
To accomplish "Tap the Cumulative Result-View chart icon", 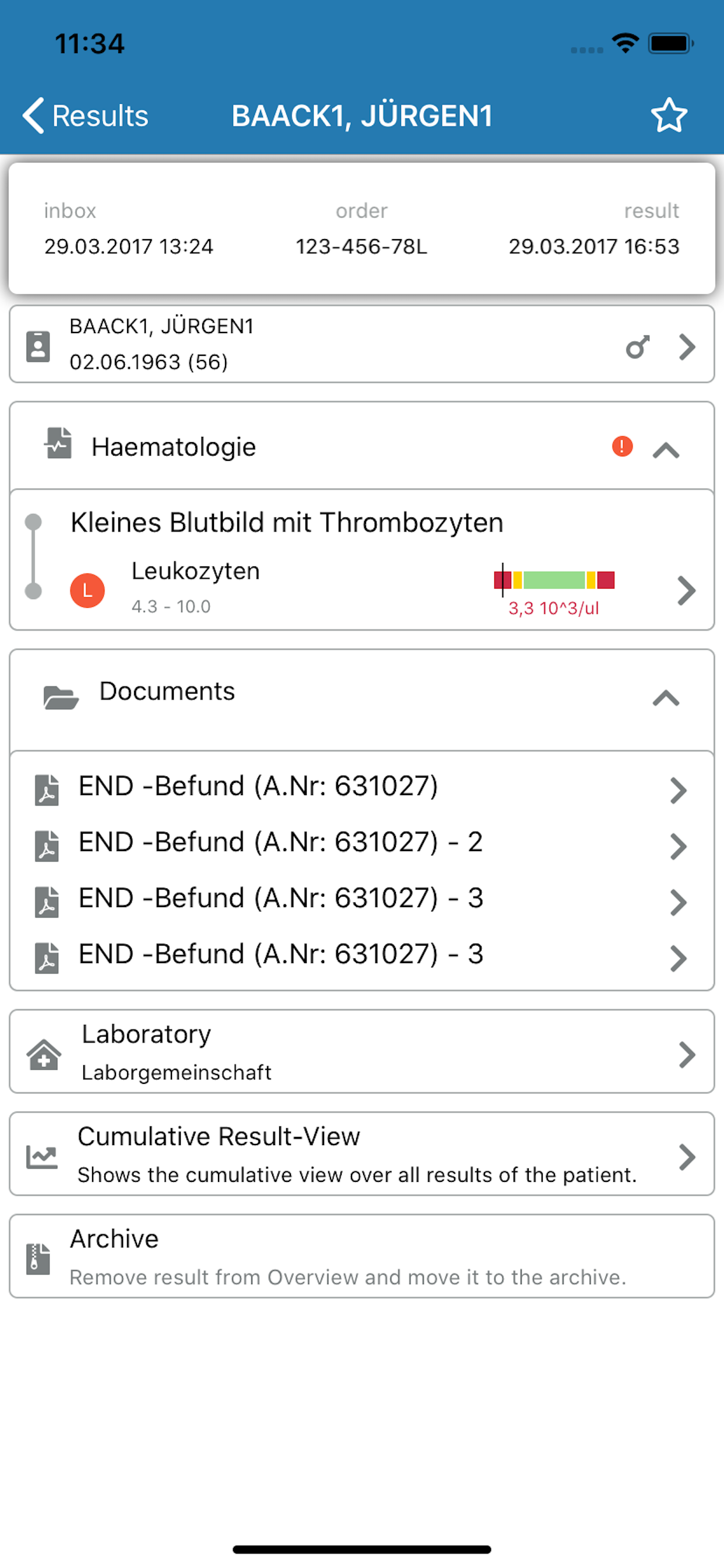I will (42, 1157).
